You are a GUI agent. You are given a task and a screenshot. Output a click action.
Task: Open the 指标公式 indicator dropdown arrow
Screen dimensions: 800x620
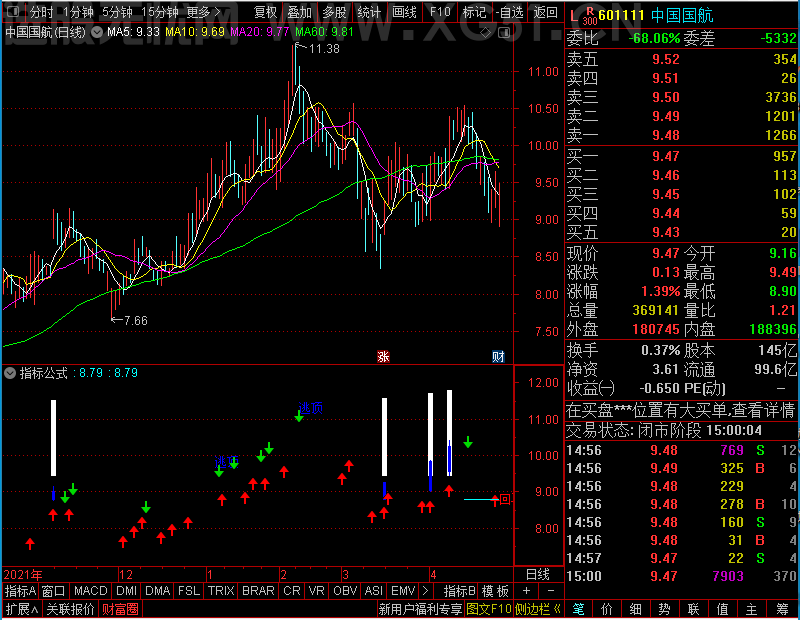point(10,373)
